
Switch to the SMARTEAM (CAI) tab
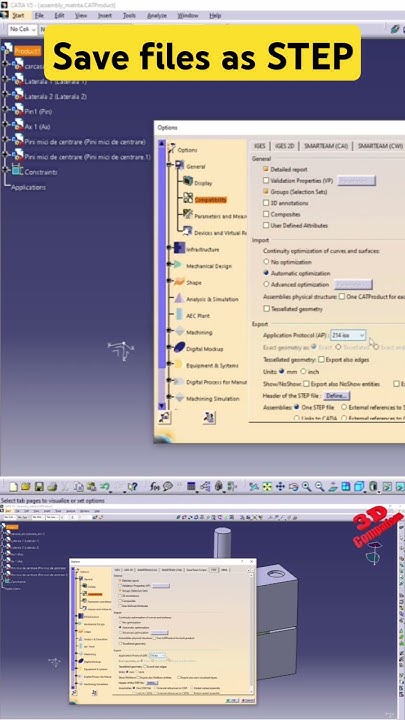[326, 146]
